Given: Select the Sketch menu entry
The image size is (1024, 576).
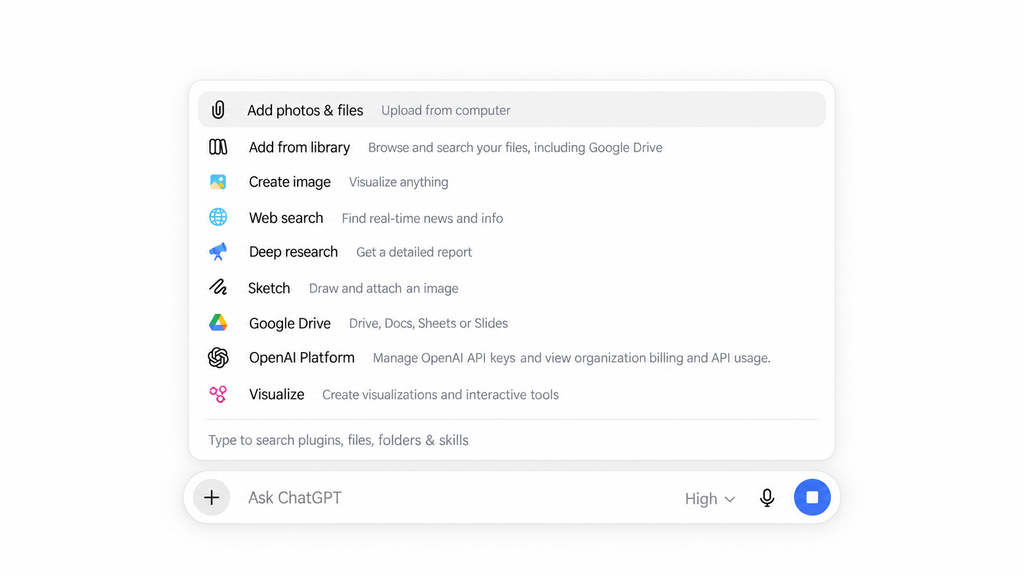Looking at the screenshot, I should point(512,287).
